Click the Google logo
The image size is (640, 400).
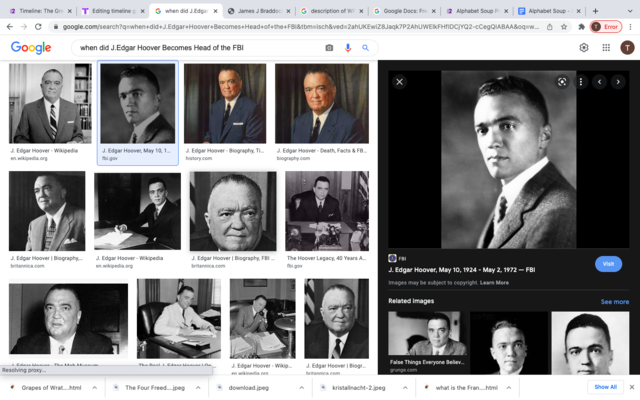[x=31, y=48]
